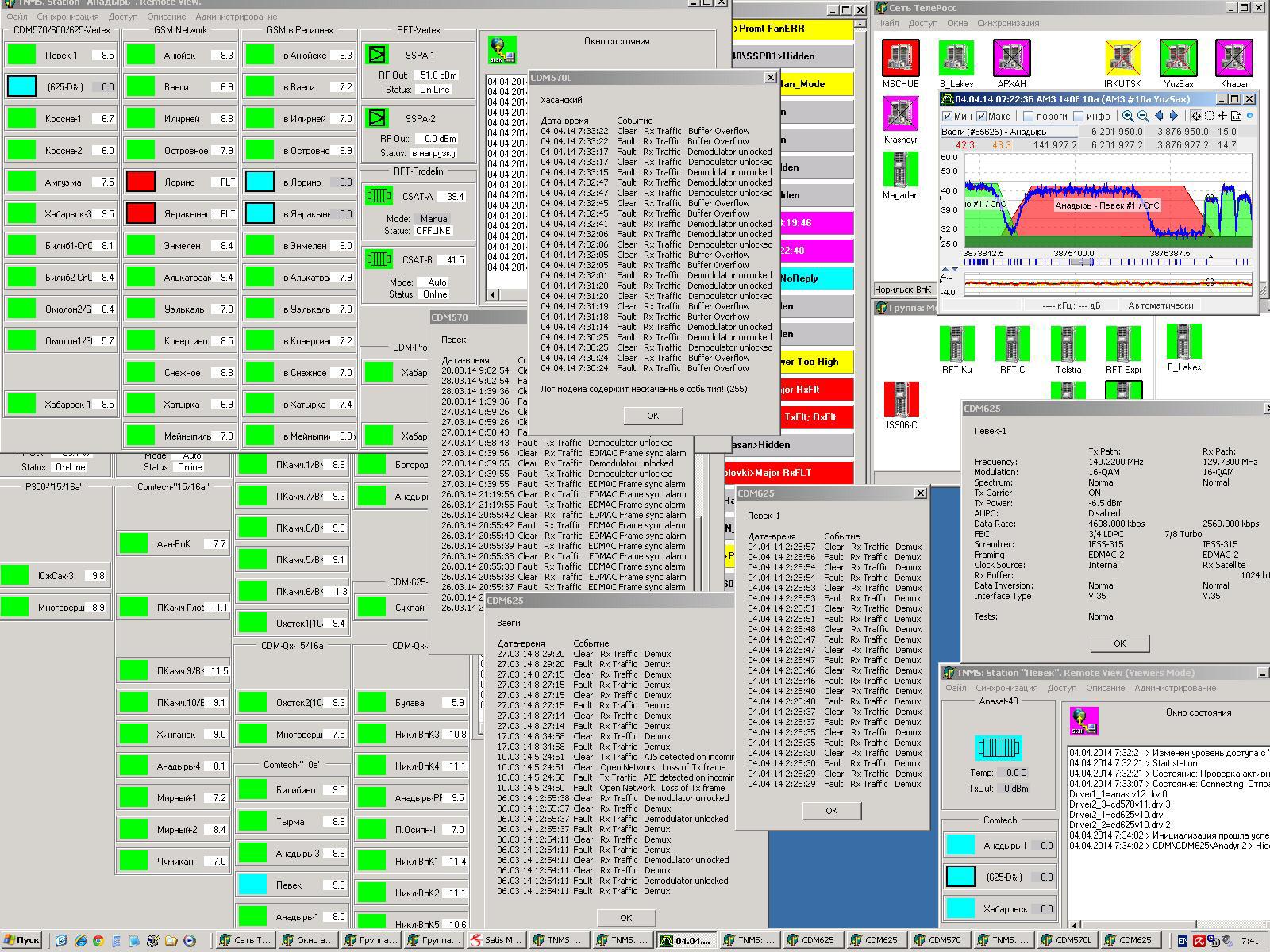Select the IRKUTSK station icon

tap(1122, 58)
